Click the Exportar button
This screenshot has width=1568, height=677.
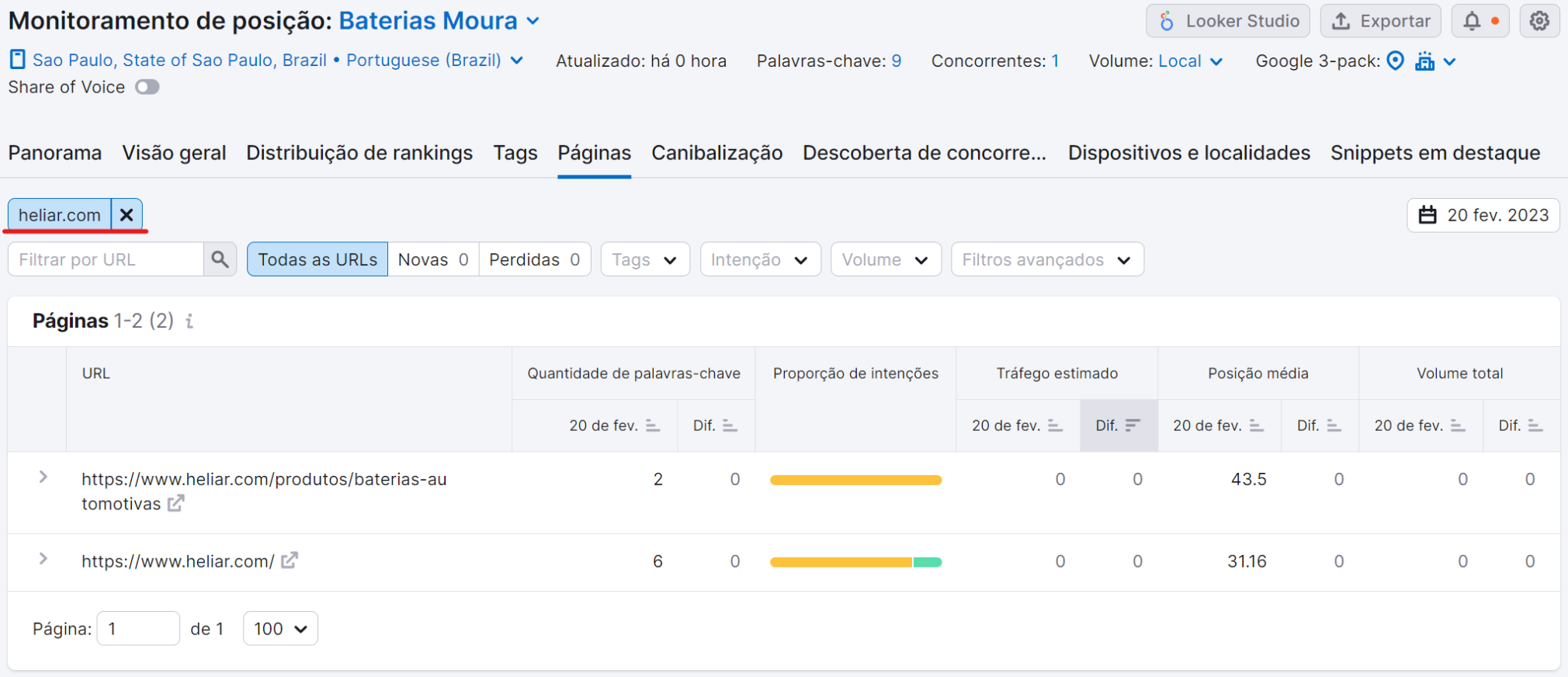click(1380, 21)
